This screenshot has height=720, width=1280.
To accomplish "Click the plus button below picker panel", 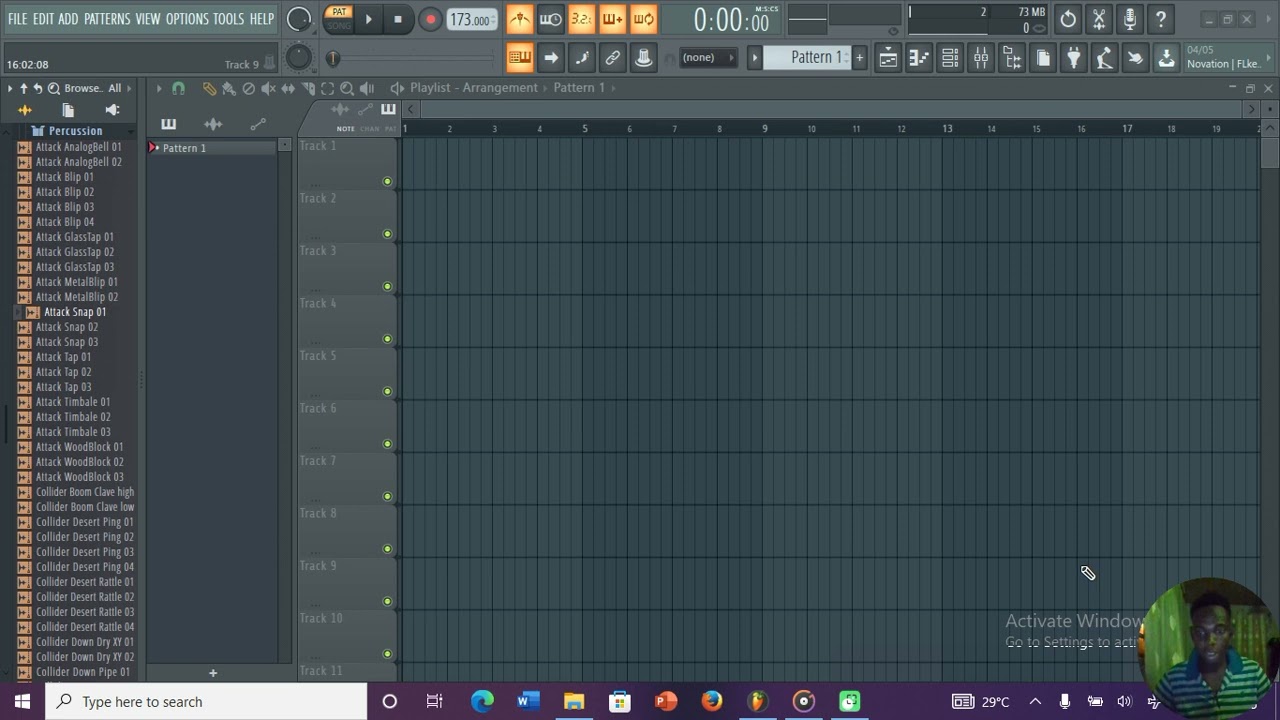I will tap(212, 673).
